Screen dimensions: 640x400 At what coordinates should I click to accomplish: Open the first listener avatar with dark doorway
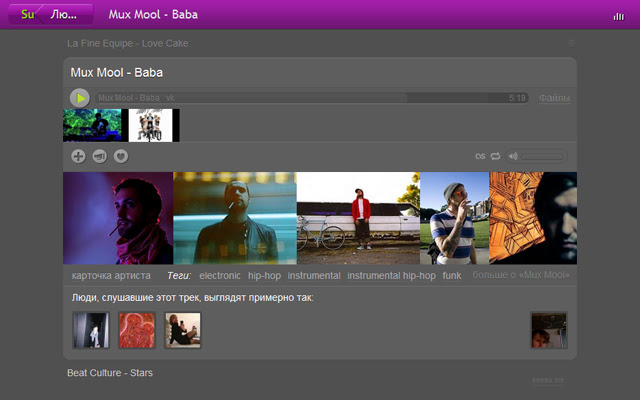[x=91, y=330]
